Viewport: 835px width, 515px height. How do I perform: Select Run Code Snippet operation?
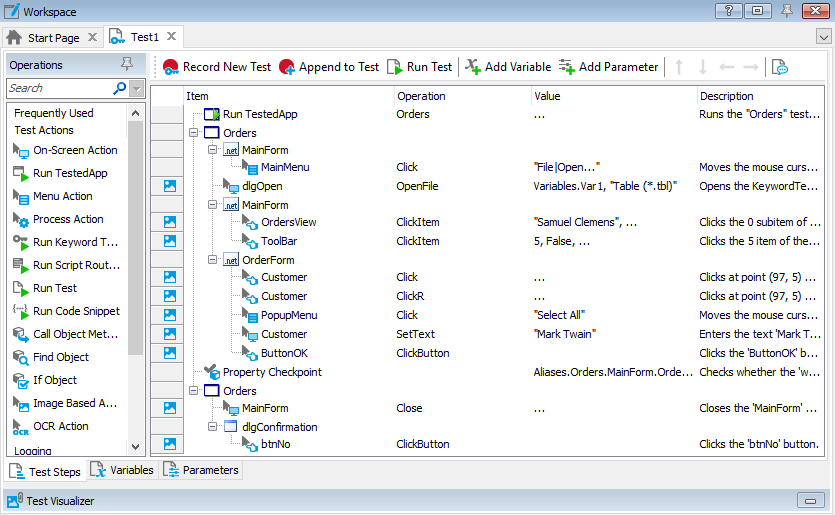pos(67,311)
